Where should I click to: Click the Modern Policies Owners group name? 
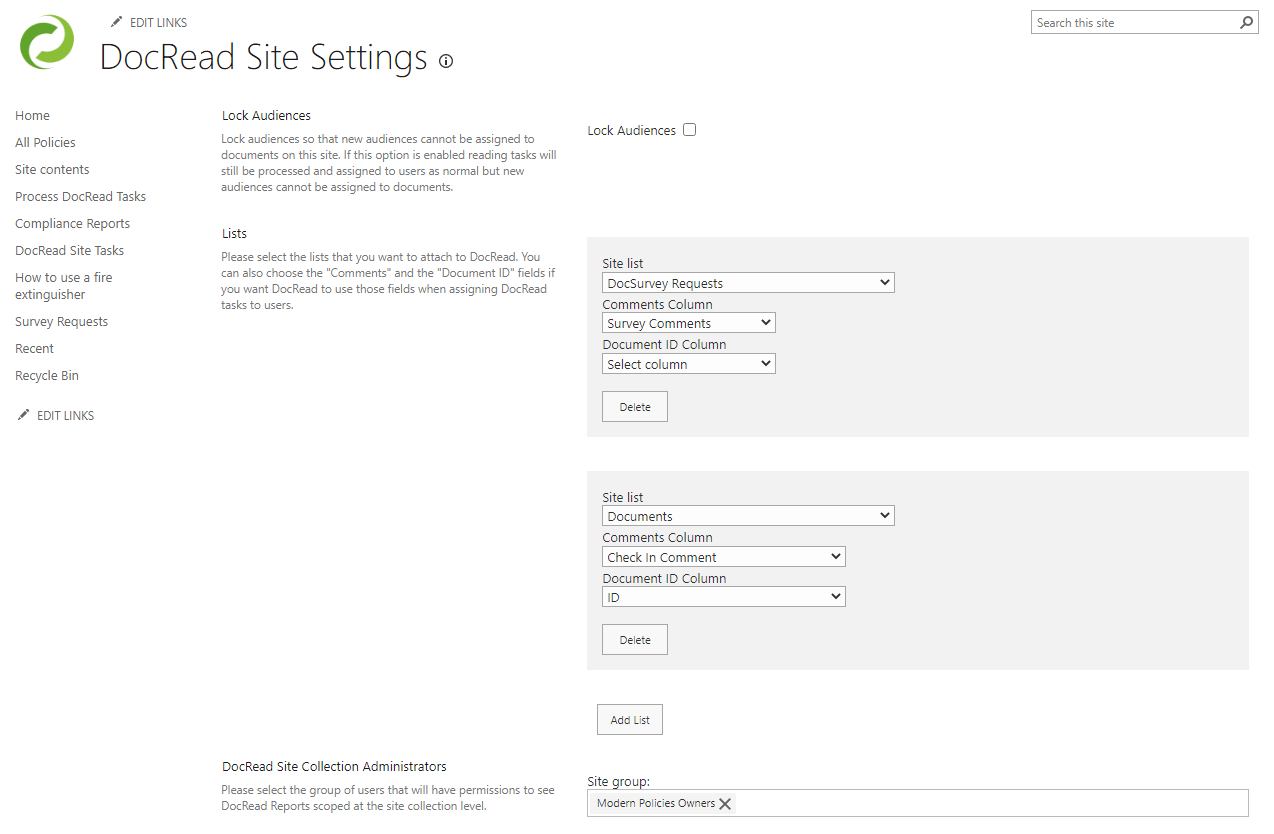(x=656, y=804)
